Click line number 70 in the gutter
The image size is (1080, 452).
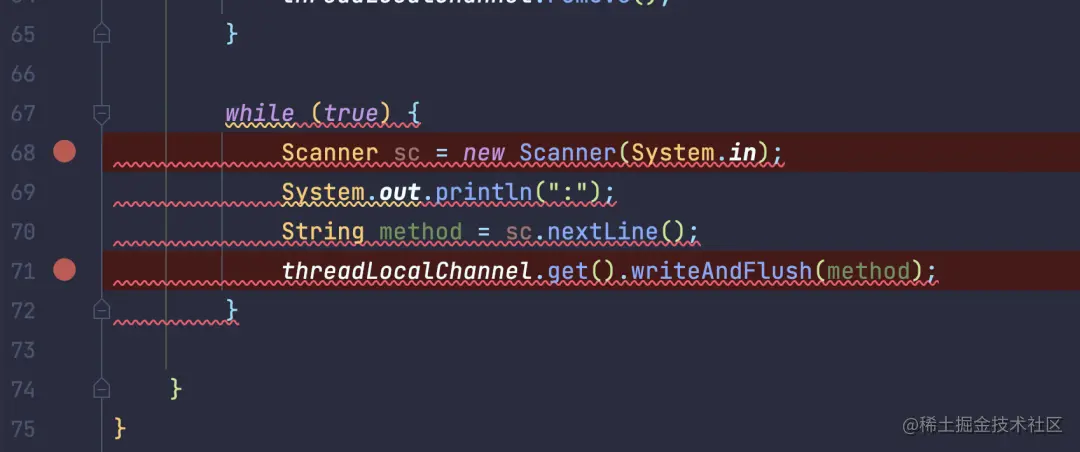(23, 232)
